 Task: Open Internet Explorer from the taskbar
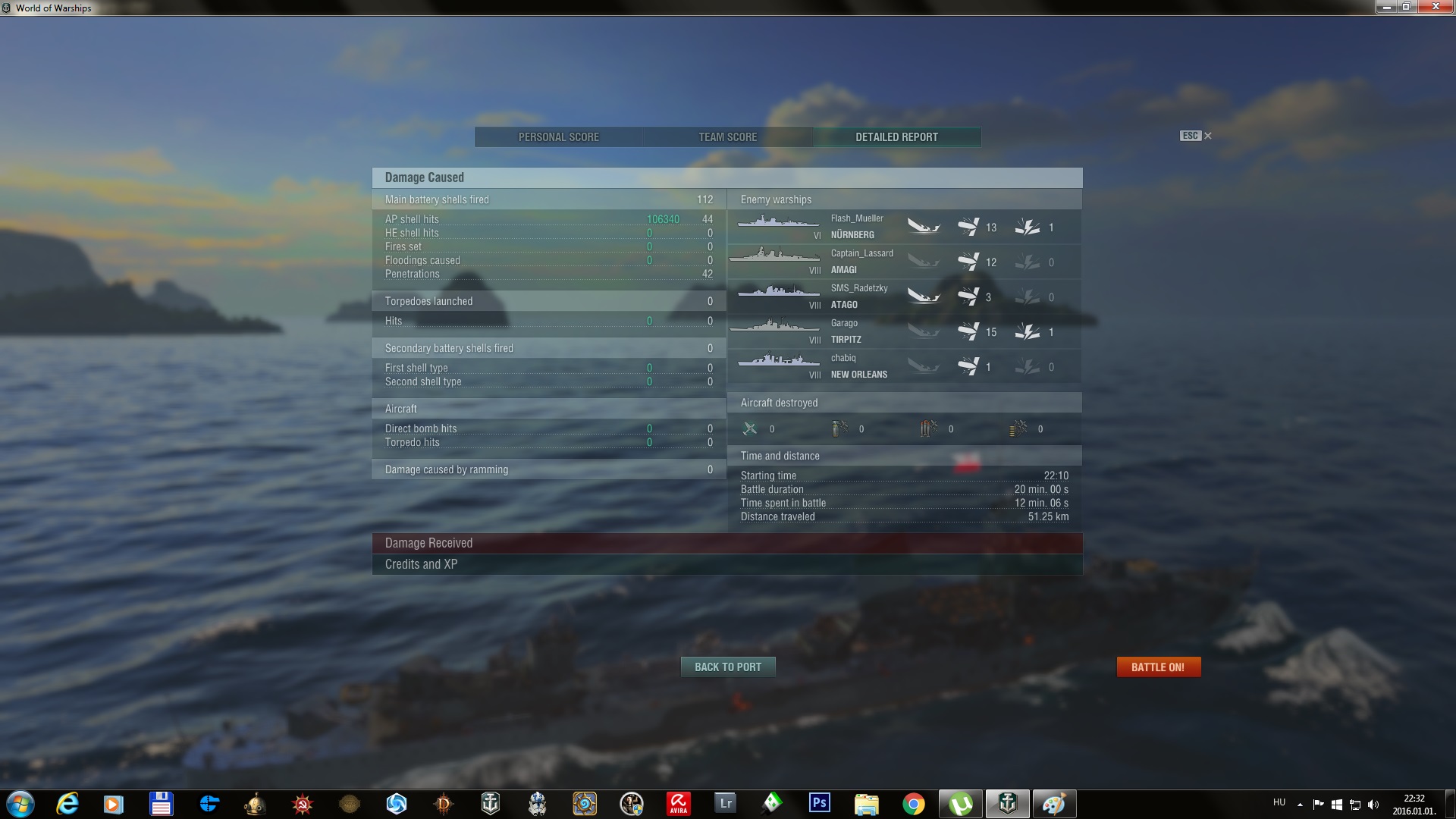68,804
